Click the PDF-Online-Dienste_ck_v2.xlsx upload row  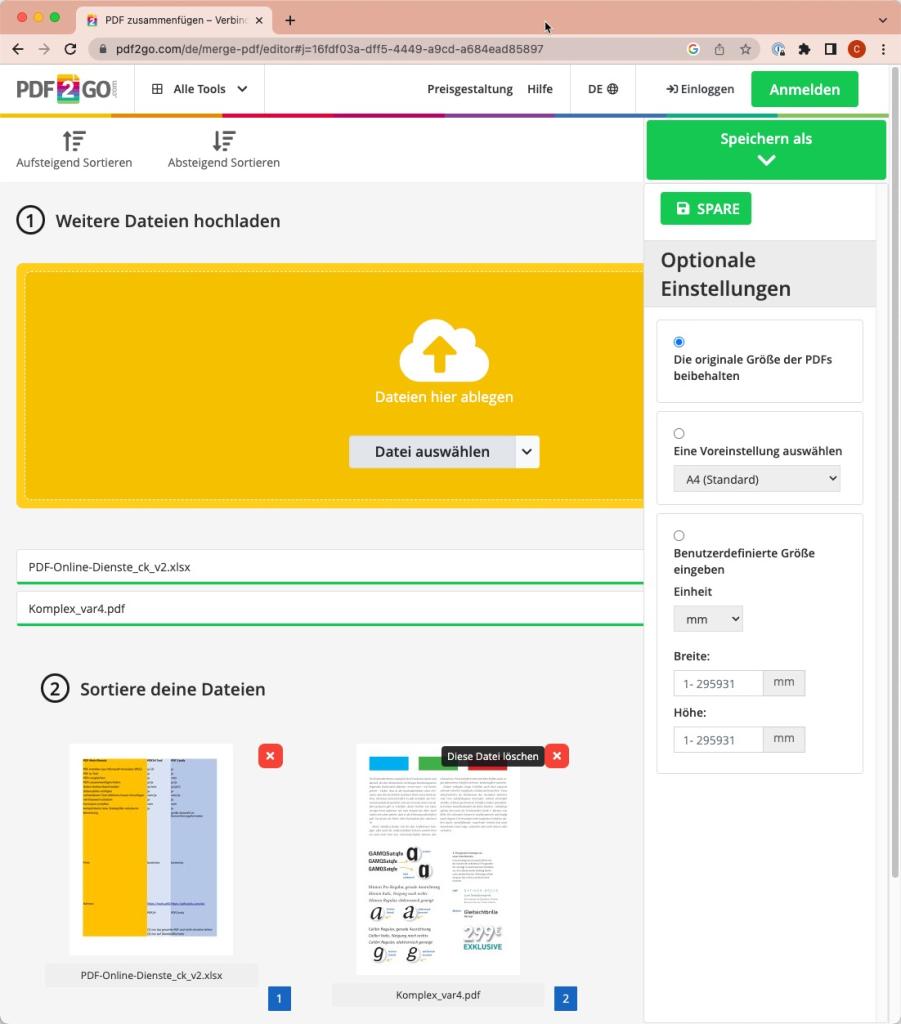click(x=330, y=567)
